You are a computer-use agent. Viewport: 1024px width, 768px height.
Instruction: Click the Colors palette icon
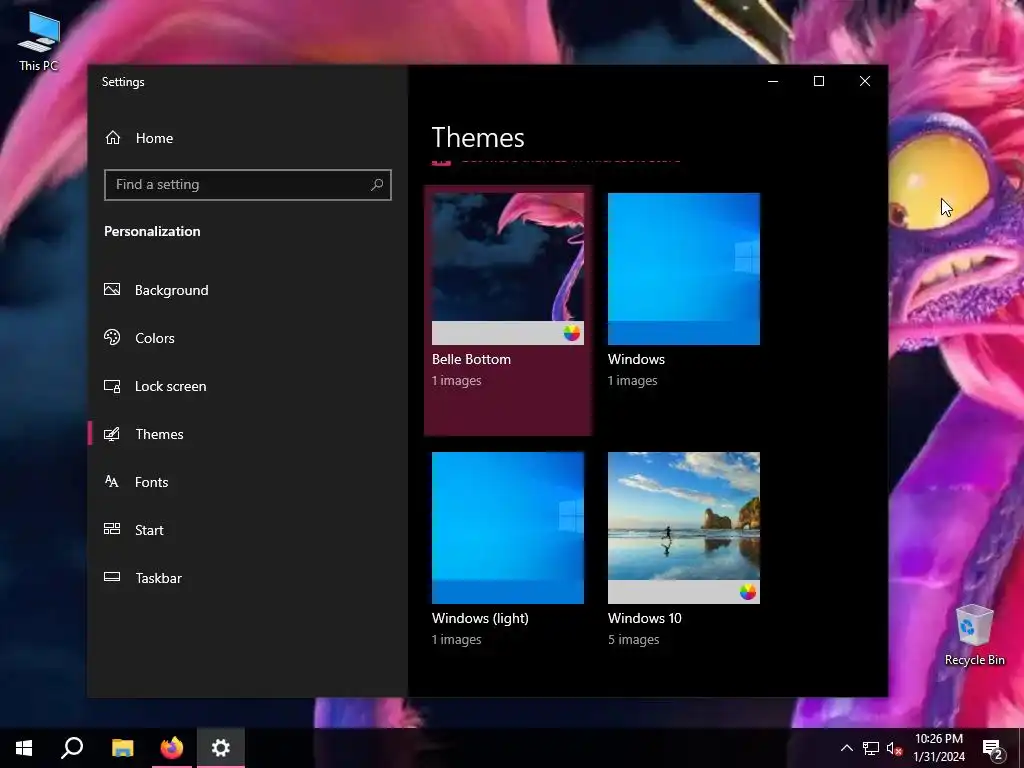pyautogui.click(x=112, y=337)
